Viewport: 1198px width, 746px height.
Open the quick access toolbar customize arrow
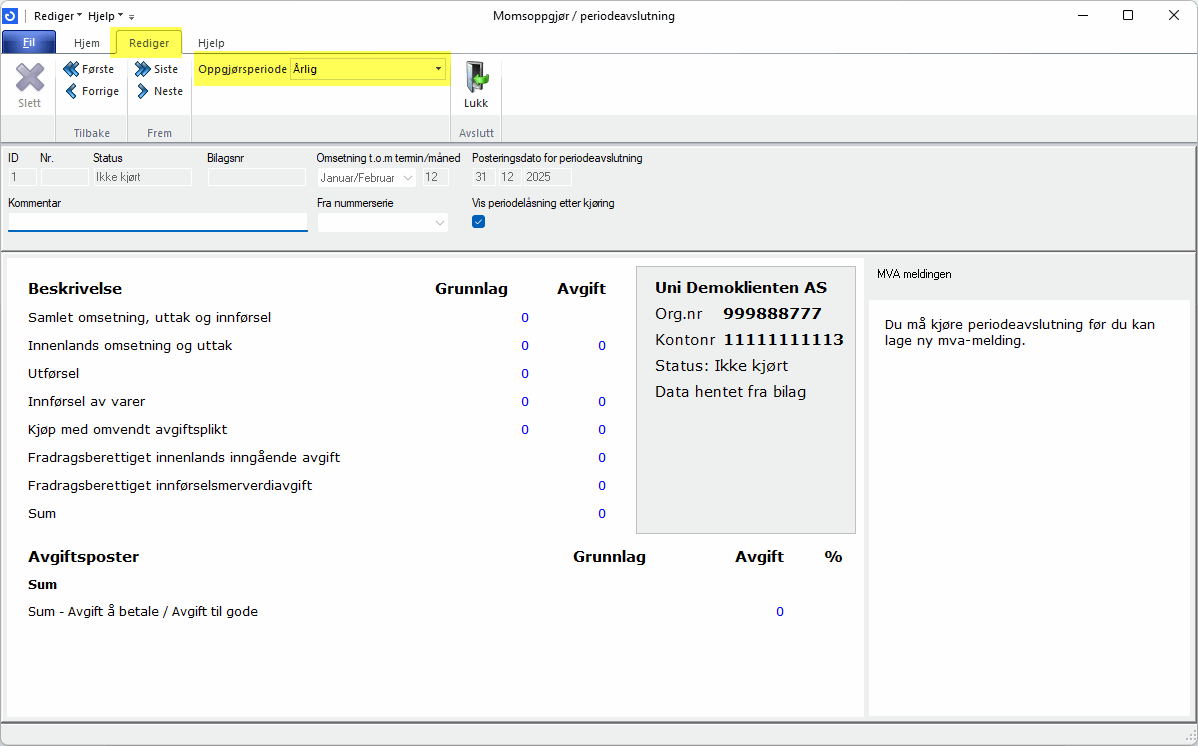tap(131, 17)
